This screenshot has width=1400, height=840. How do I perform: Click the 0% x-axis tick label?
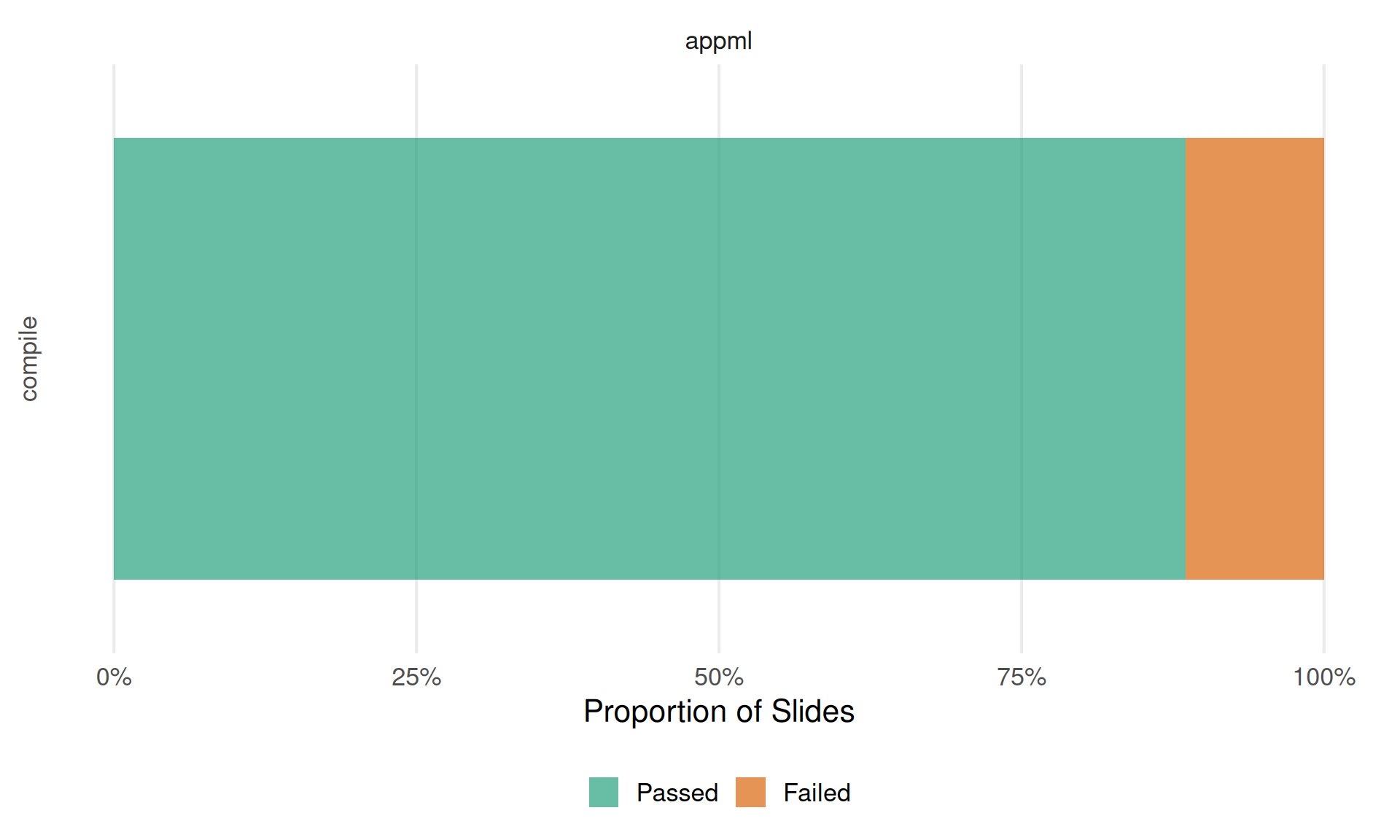pyautogui.click(x=114, y=677)
